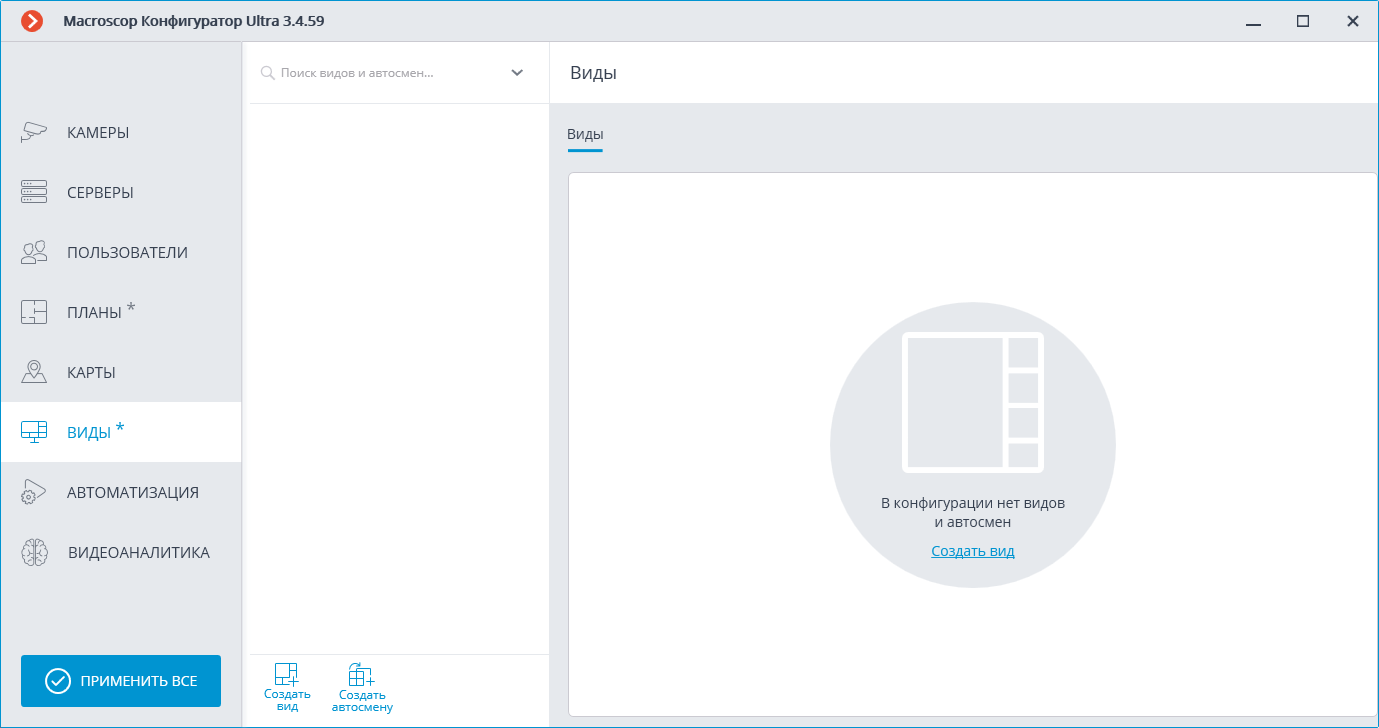Select the ВИДЫ sidebar item
Screen dimensions: 1379x728
[121, 432]
